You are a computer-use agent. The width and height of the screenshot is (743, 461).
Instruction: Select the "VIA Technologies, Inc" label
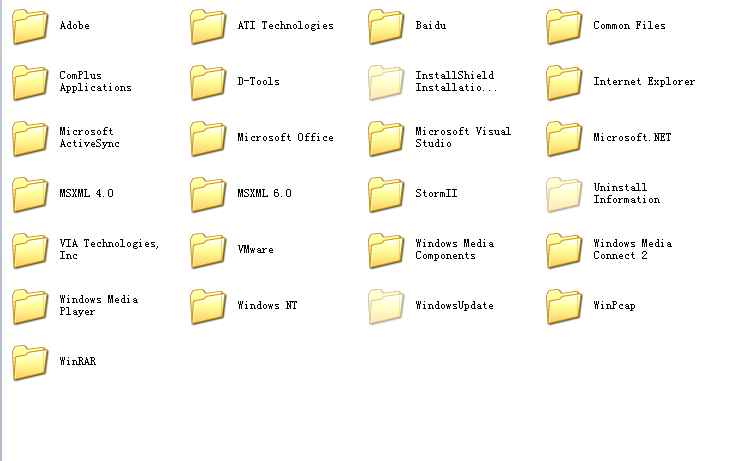pyautogui.click(x=109, y=249)
